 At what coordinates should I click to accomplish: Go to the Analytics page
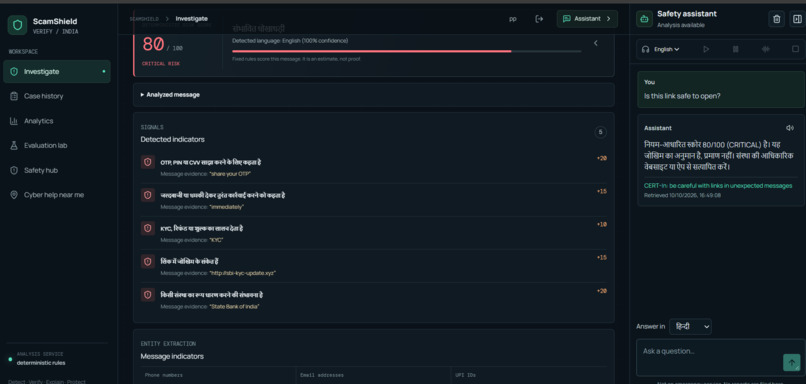coord(57,121)
